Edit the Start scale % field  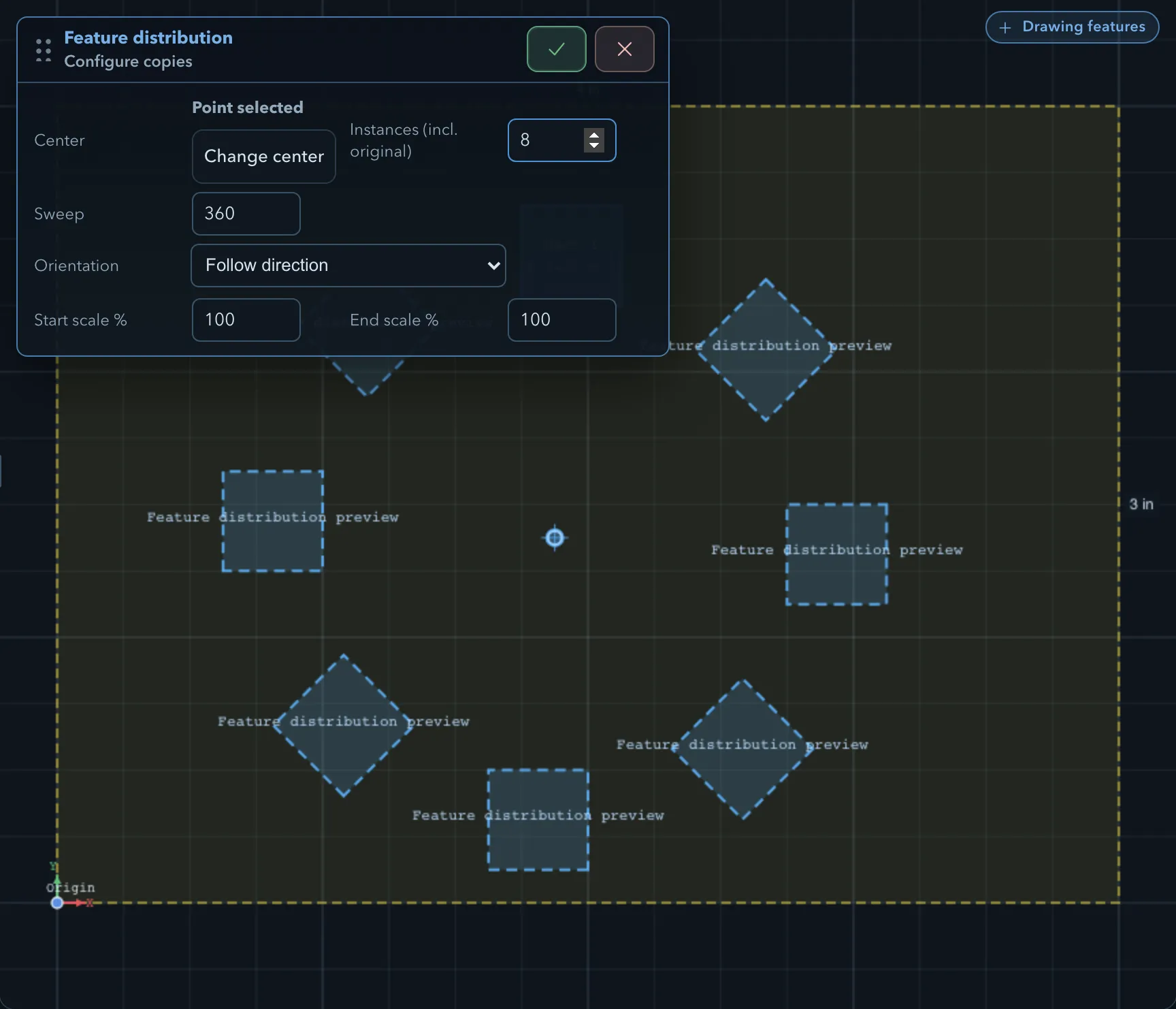[x=246, y=320]
